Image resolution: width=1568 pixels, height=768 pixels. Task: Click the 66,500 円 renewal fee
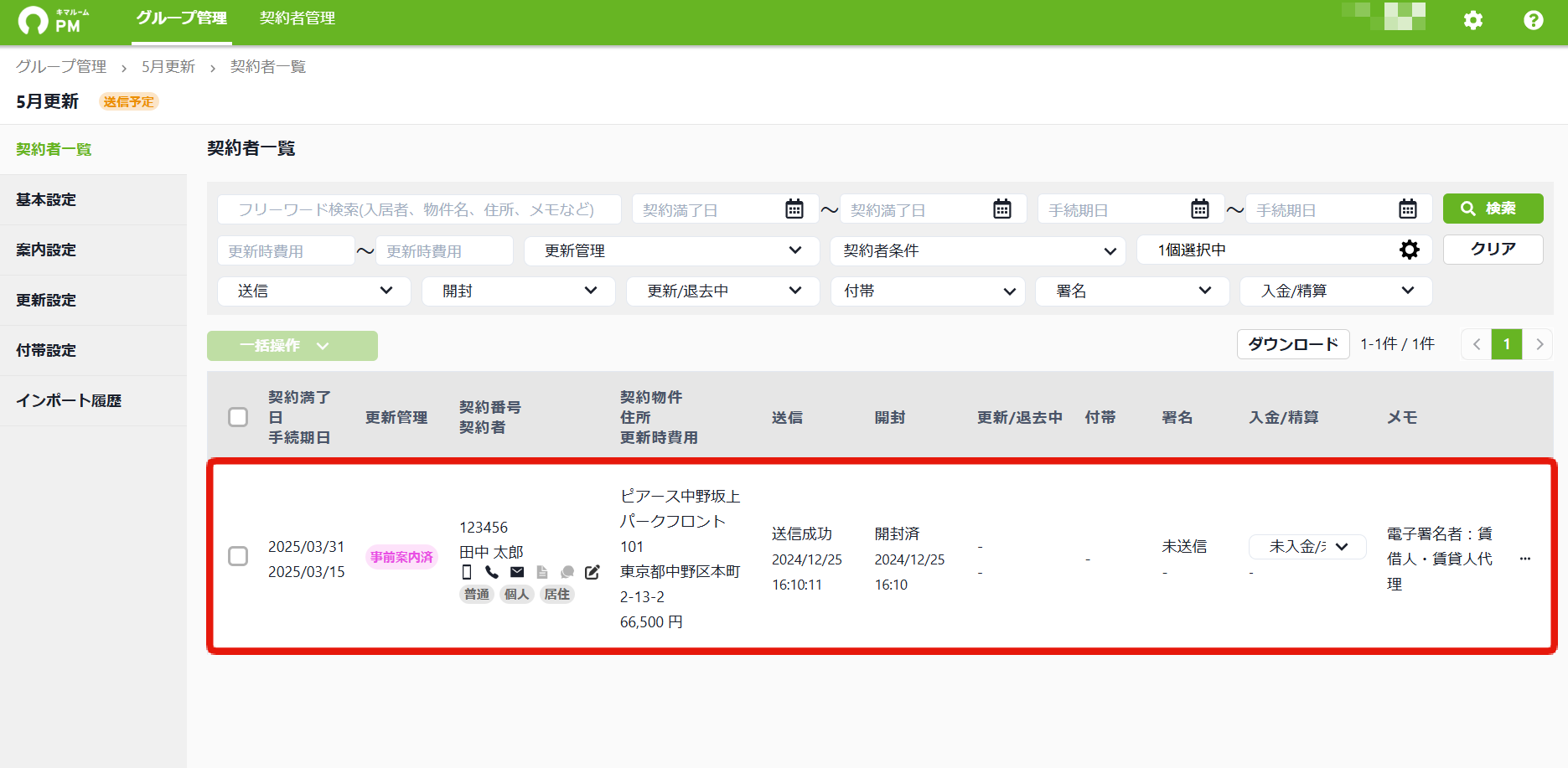[651, 621]
